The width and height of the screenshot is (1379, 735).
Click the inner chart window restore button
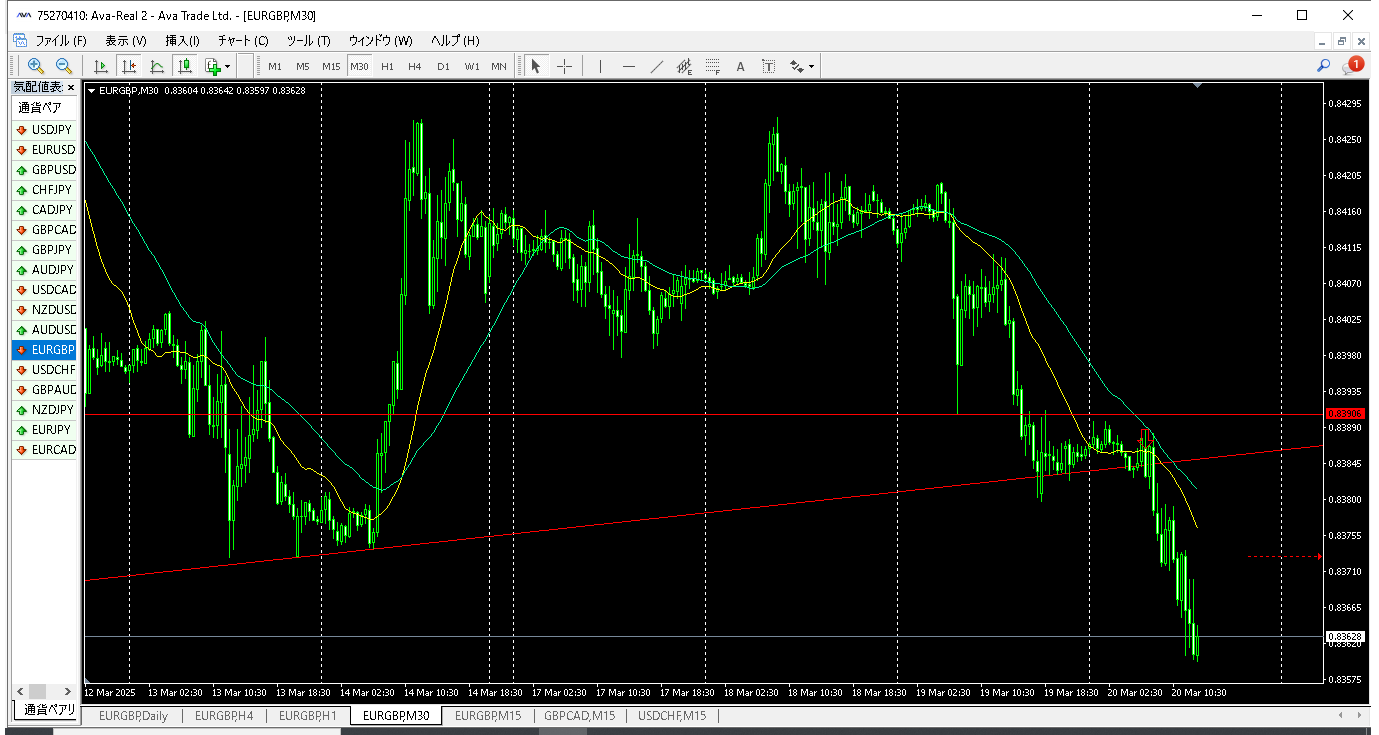(1343, 41)
